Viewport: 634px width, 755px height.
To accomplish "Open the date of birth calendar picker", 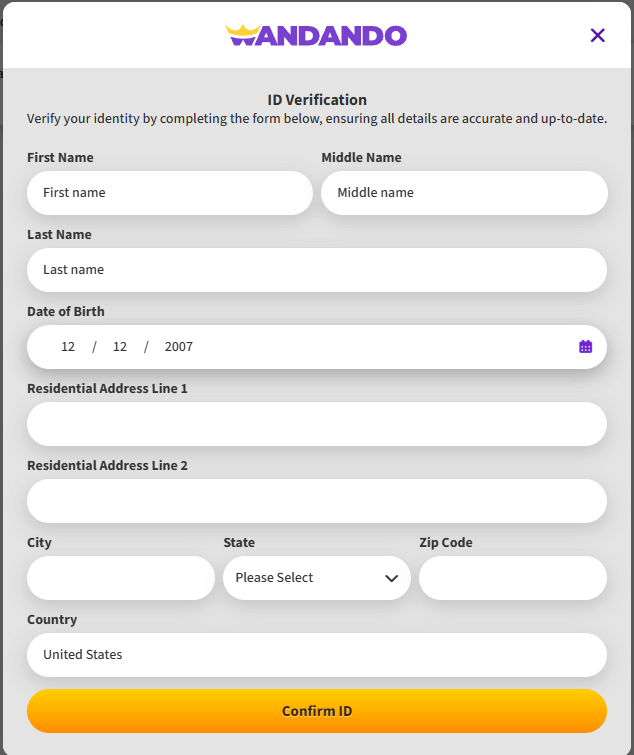I will 585,347.
